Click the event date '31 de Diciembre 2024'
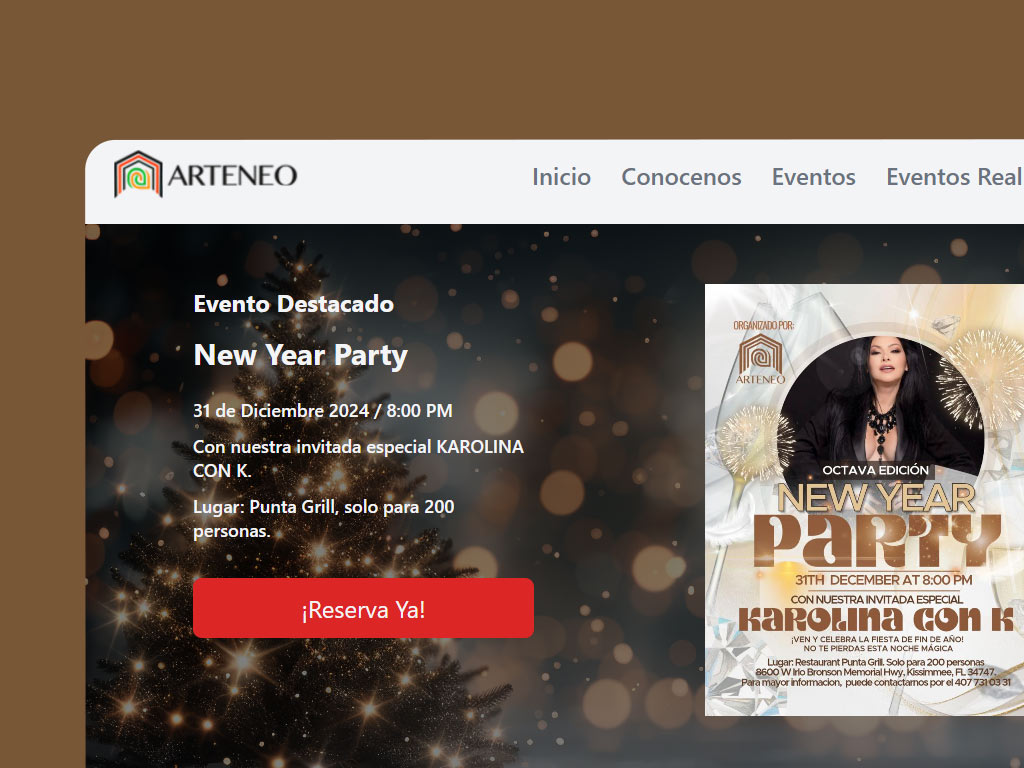This screenshot has height=768, width=1024. tap(323, 411)
